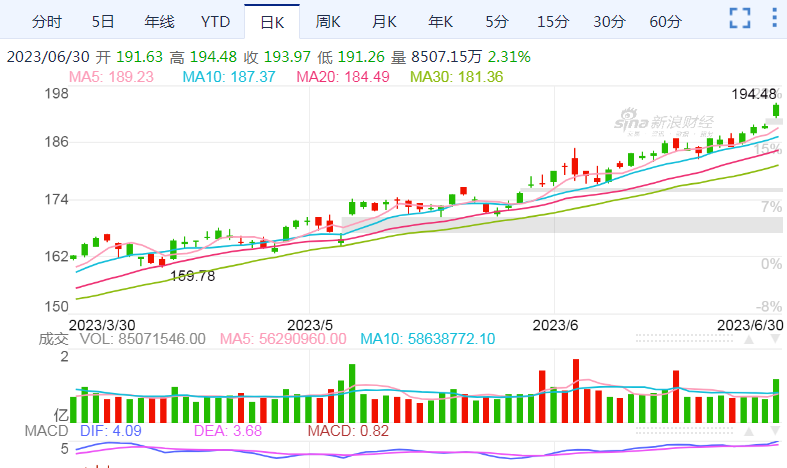The height and width of the screenshot is (468, 787).
Task: Grab the dotted resize handle above the MACD panel
Action: point(685,431)
